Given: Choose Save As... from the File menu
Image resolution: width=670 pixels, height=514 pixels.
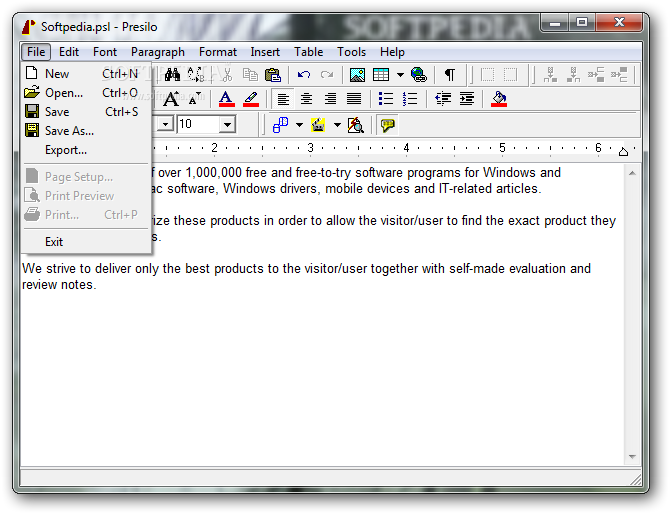Looking at the screenshot, I should pos(86,131).
